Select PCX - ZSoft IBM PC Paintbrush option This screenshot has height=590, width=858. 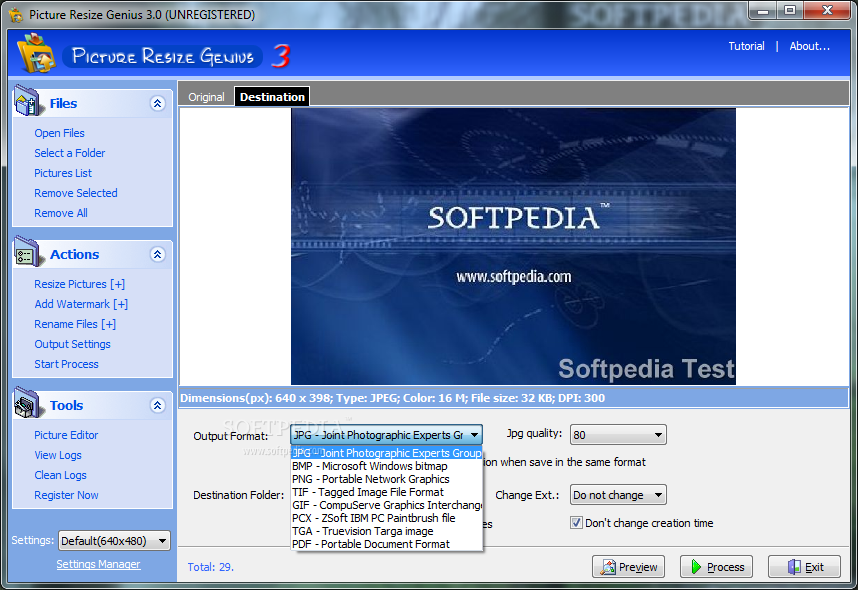pos(387,518)
